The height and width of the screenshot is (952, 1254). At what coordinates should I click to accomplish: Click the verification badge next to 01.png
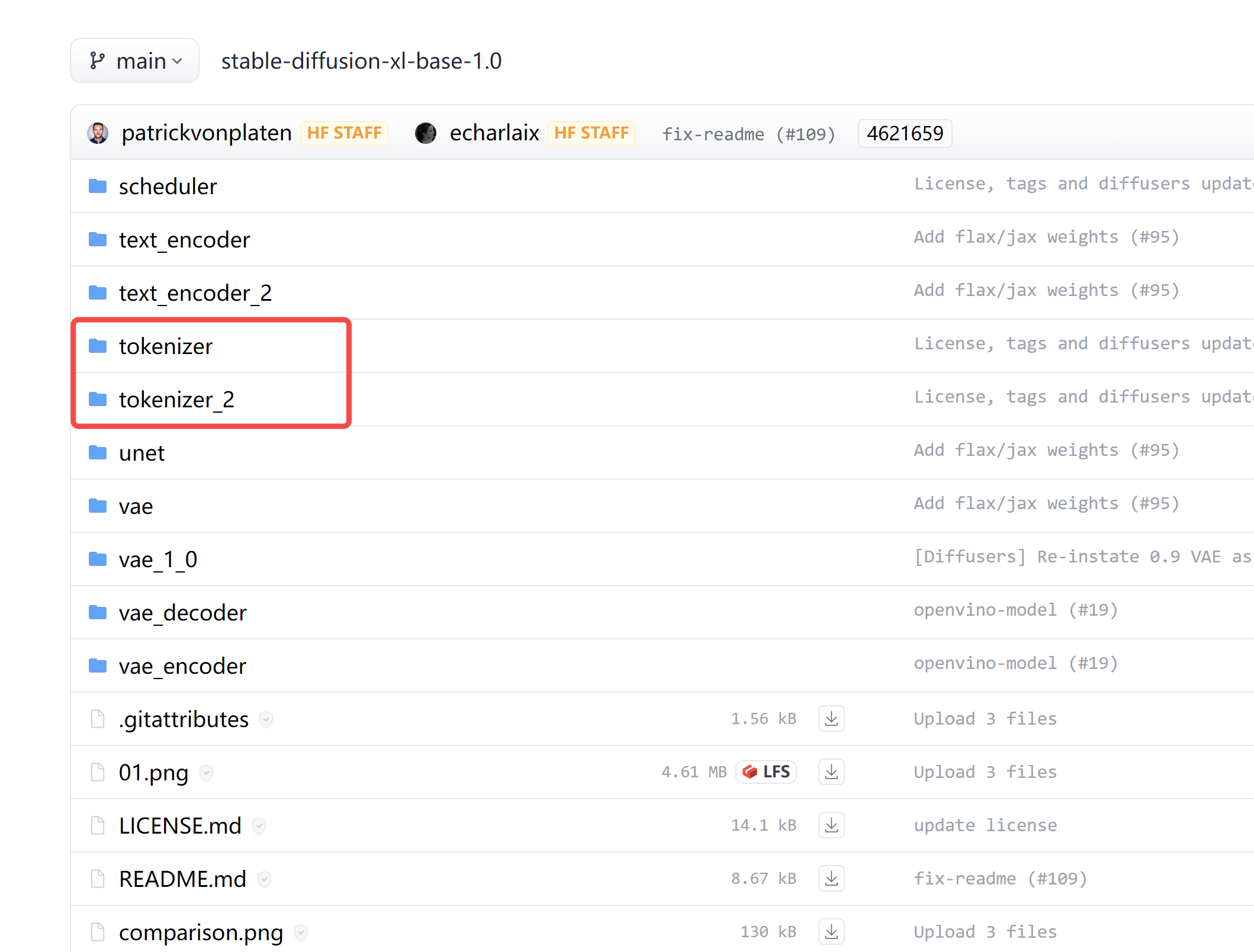point(206,773)
